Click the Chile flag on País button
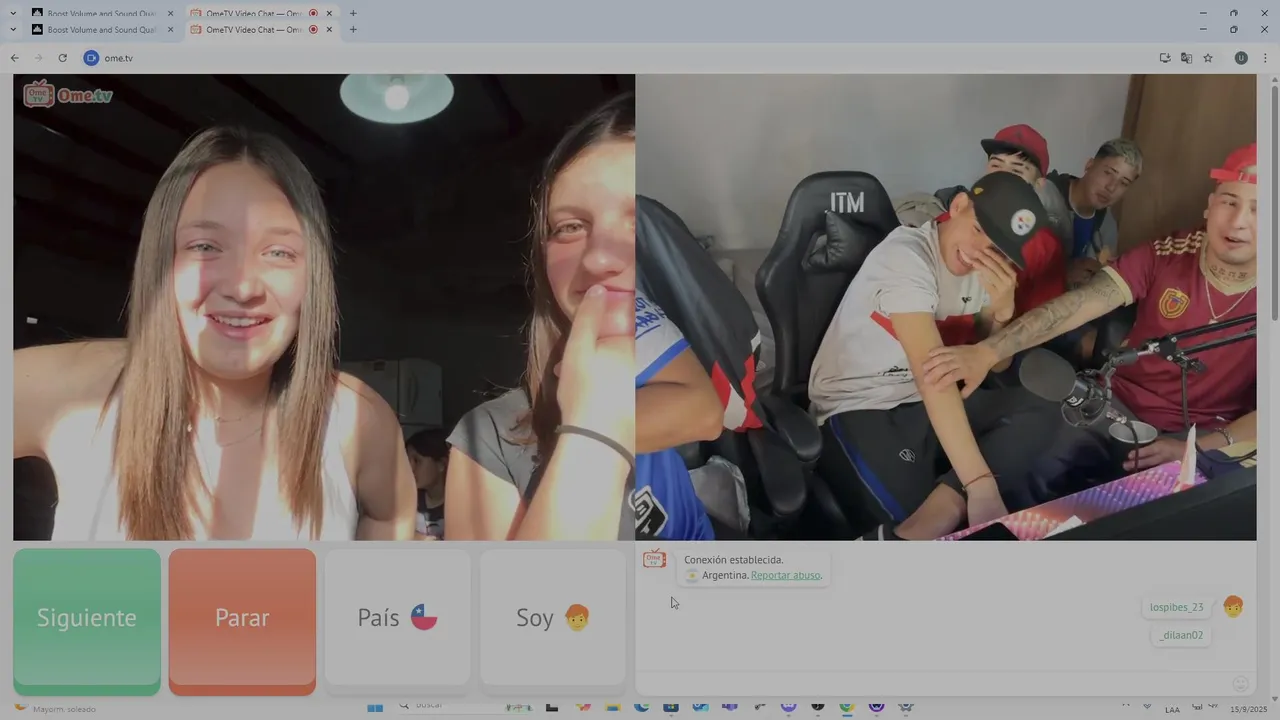 pos(424,617)
